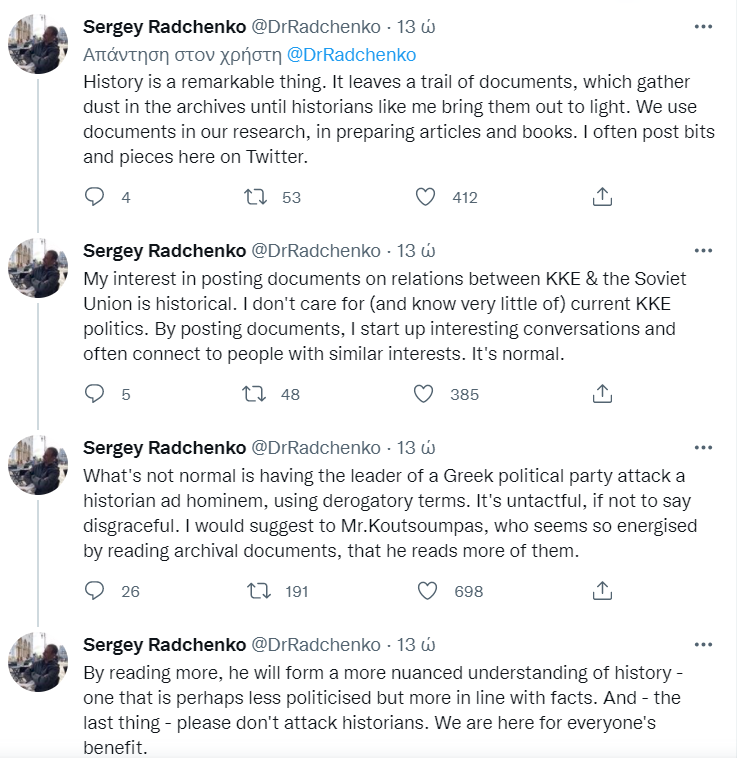Open more options on the 'What's not normal' tweet
This screenshot has width=737, height=758.
coord(706,447)
